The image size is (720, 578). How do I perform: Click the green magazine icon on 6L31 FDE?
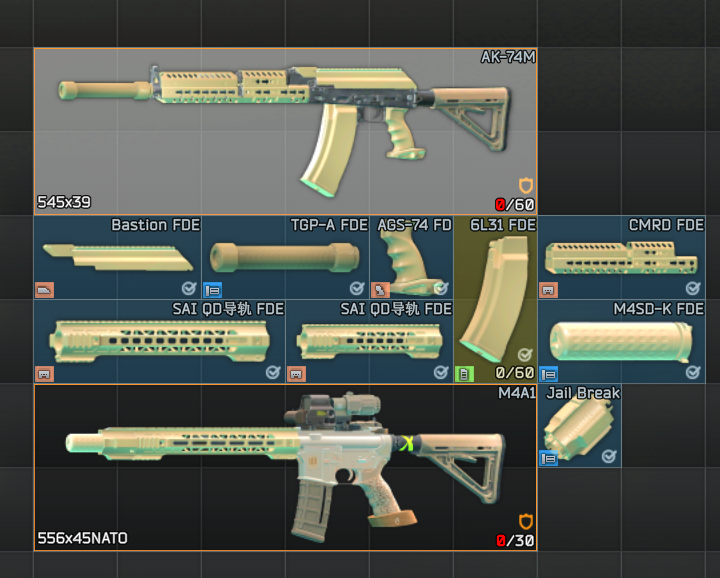point(464,374)
